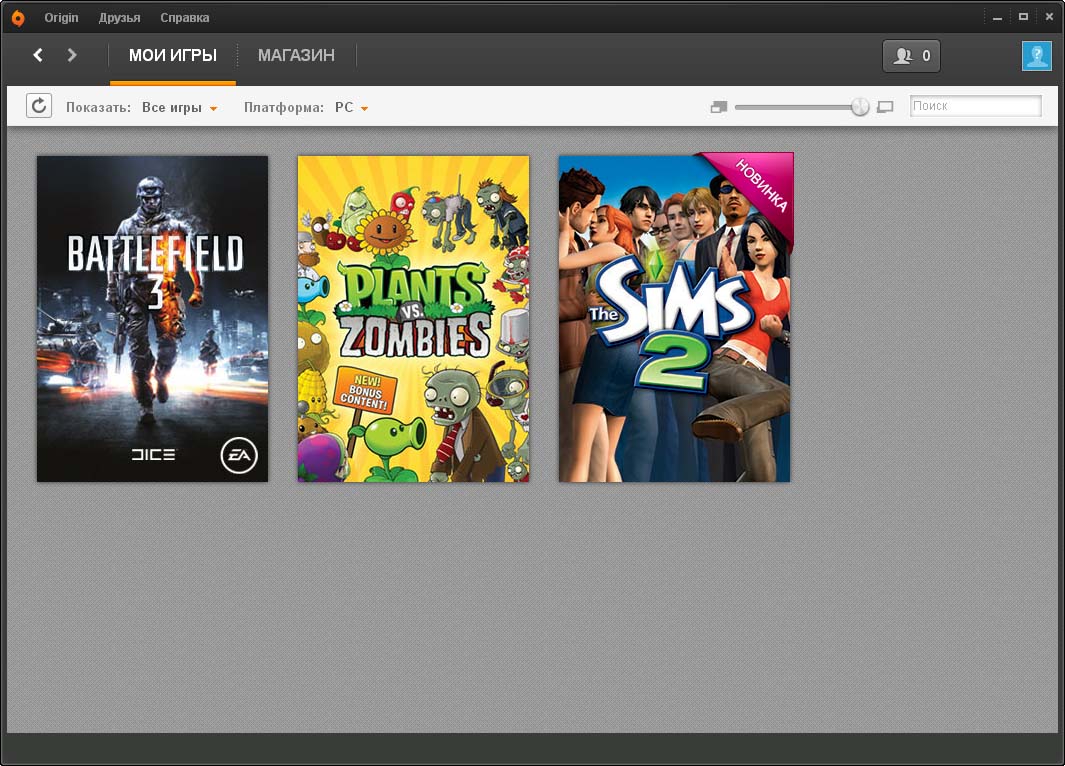This screenshot has width=1065, height=766.
Task: Switch to the МОИ ИГРЫ tab
Action: tap(173, 55)
